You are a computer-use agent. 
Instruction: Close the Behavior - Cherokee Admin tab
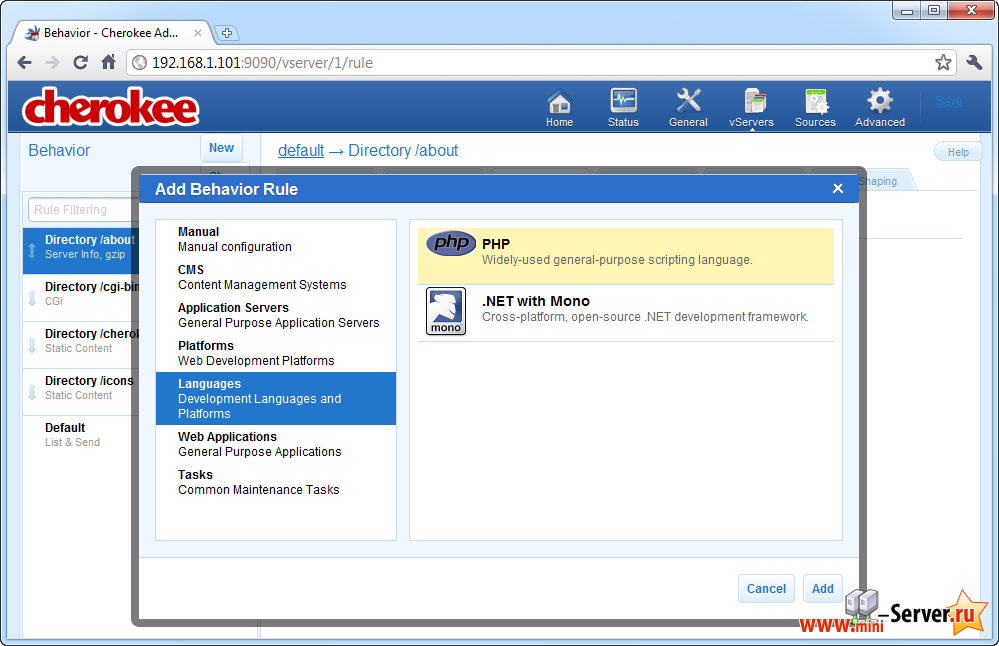[x=198, y=33]
